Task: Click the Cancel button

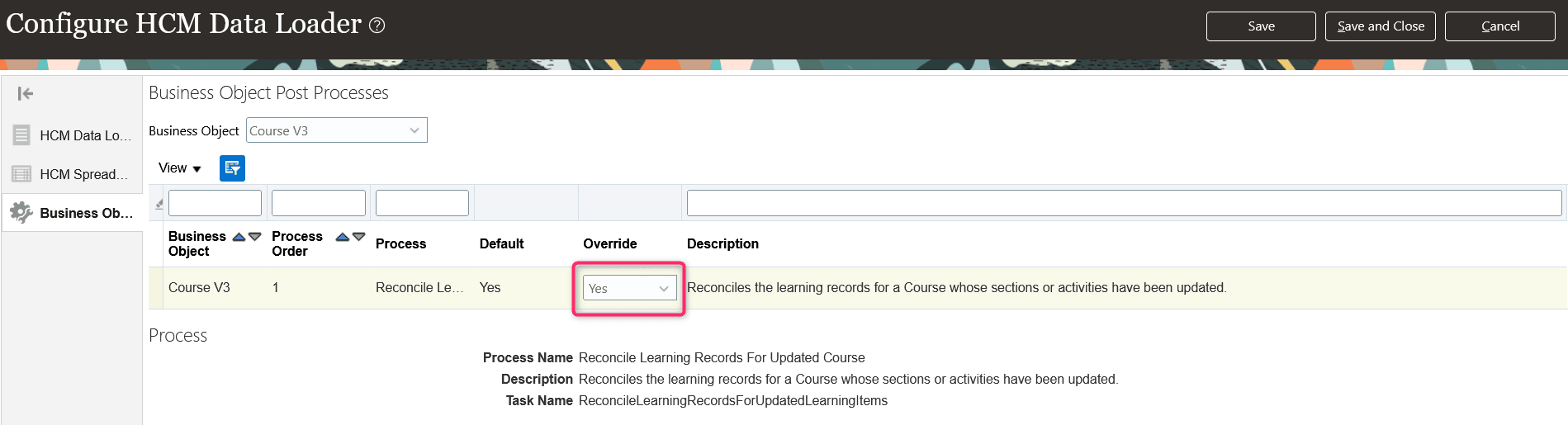Action: (x=1500, y=26)
